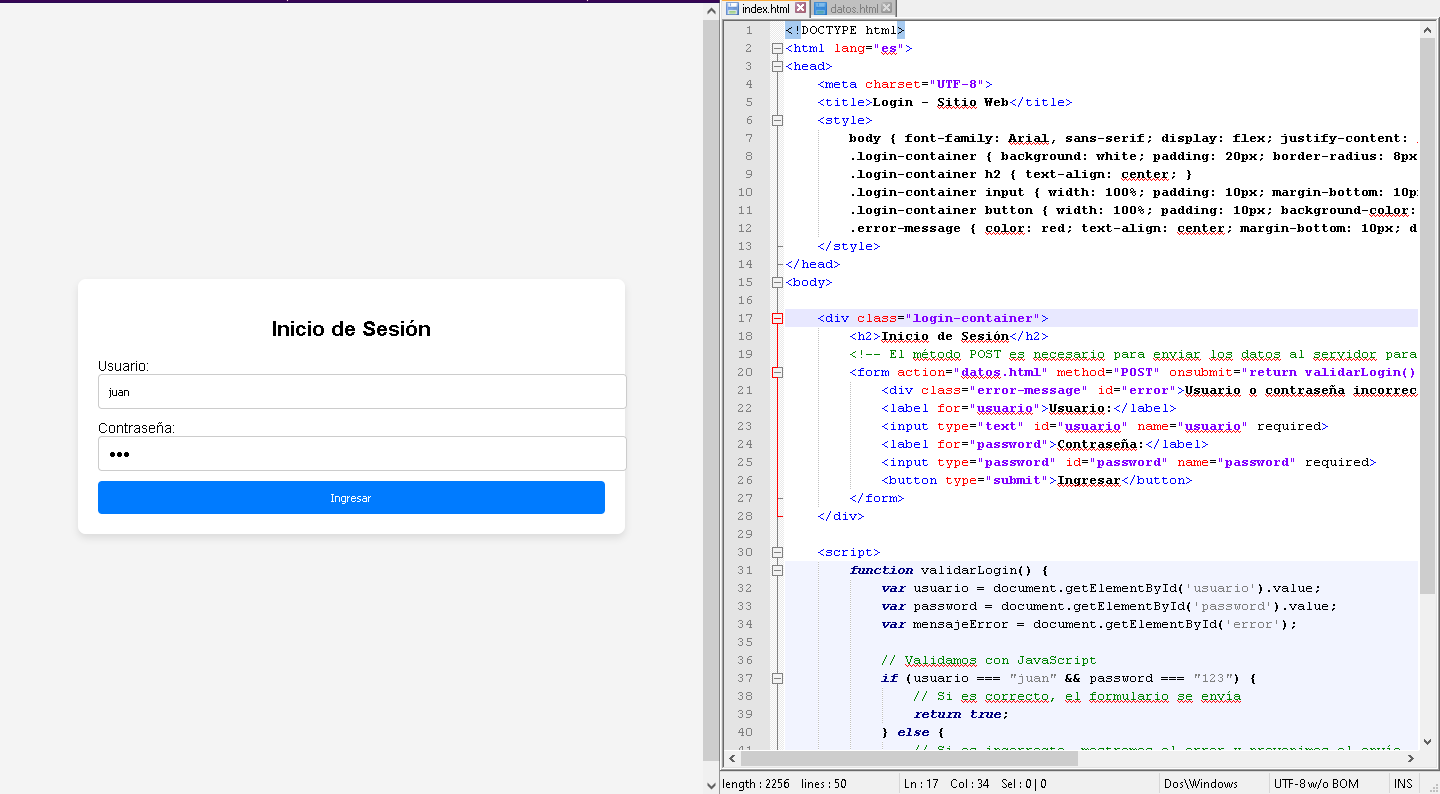This screenshot has height=794, width=1440.
Task: Click the horizontal scrollbar right arrow
Action: pos(1410,758)
